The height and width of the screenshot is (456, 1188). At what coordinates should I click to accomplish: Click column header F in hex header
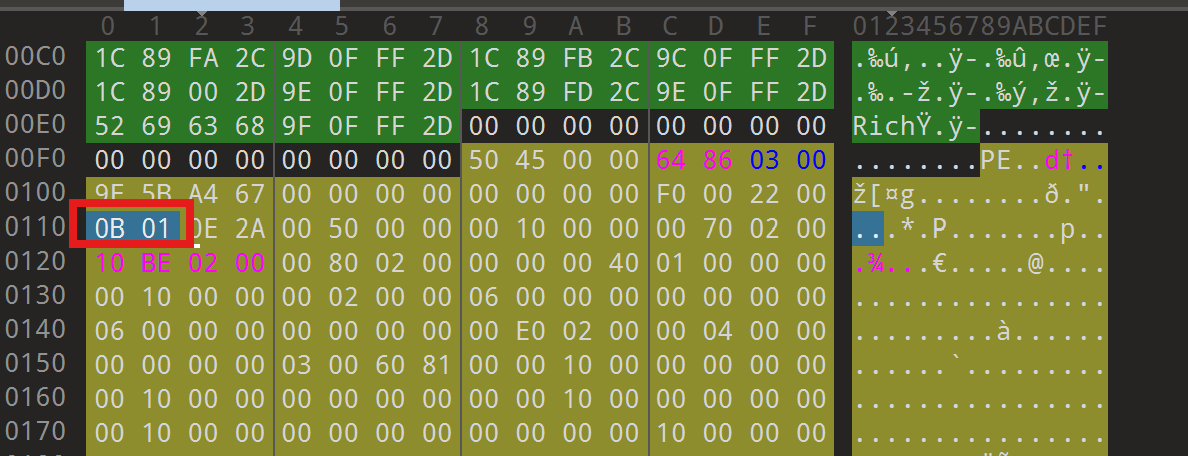(x=810, y=24)
